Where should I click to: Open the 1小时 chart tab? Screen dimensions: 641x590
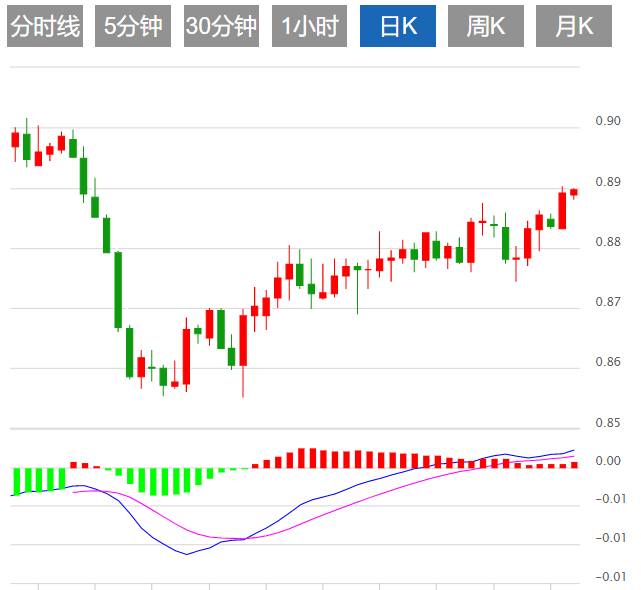point(309,26)
